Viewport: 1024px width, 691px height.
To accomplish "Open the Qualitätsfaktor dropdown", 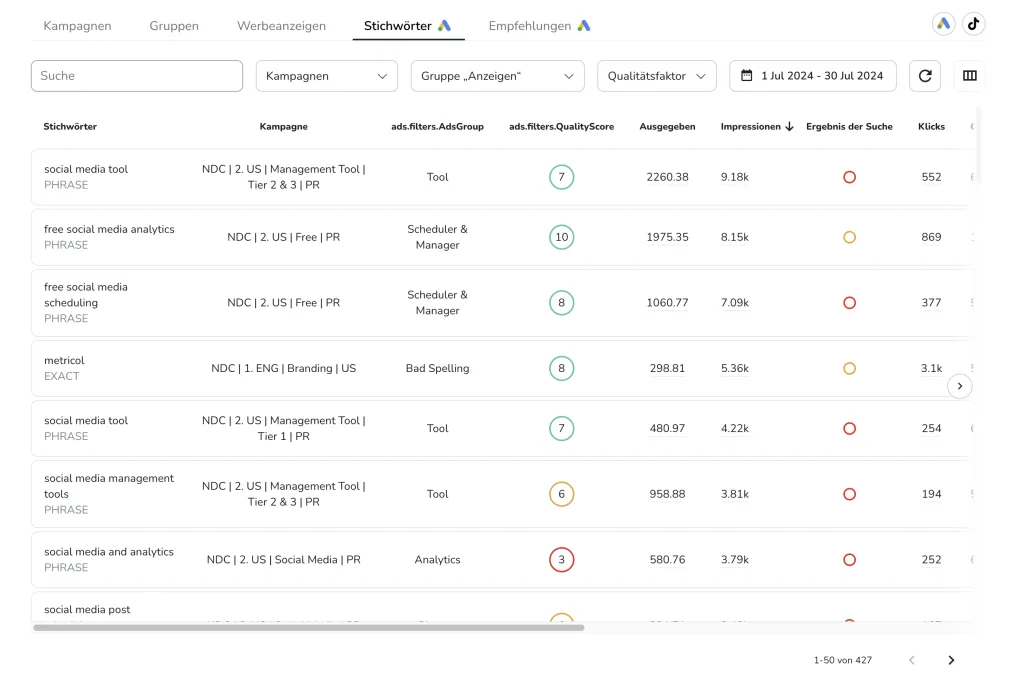I will tap(656, 76).
